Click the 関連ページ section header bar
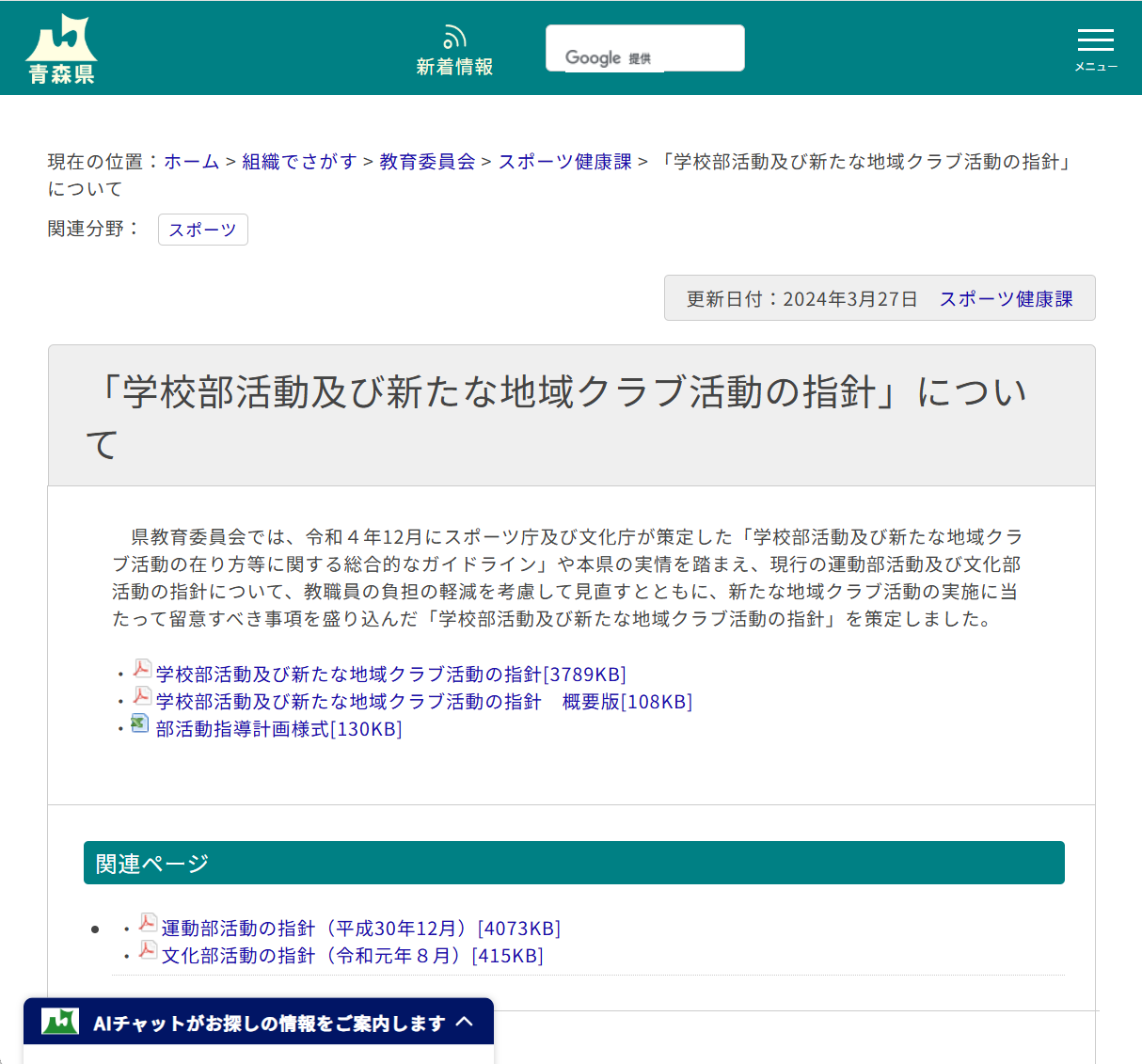The image size is (1142, 1064). 574,862
